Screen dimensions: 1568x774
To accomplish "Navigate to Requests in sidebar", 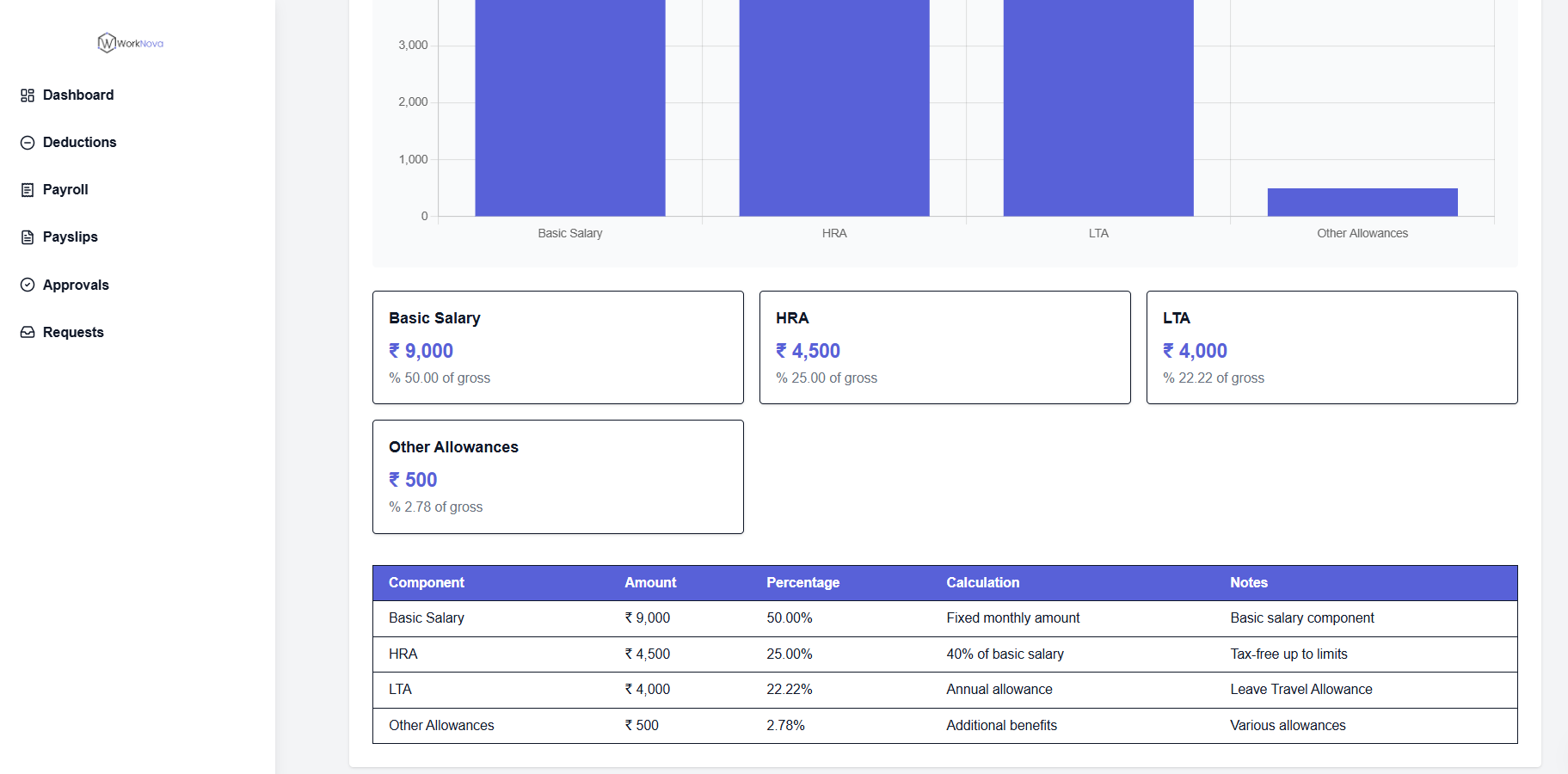I will (73, 332).
